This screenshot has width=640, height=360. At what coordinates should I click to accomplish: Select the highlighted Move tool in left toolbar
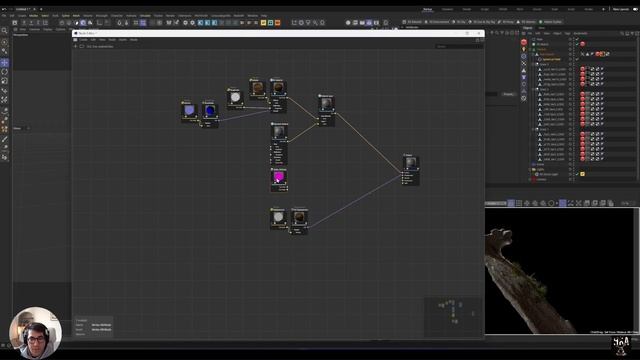click(x=4, y=62)
